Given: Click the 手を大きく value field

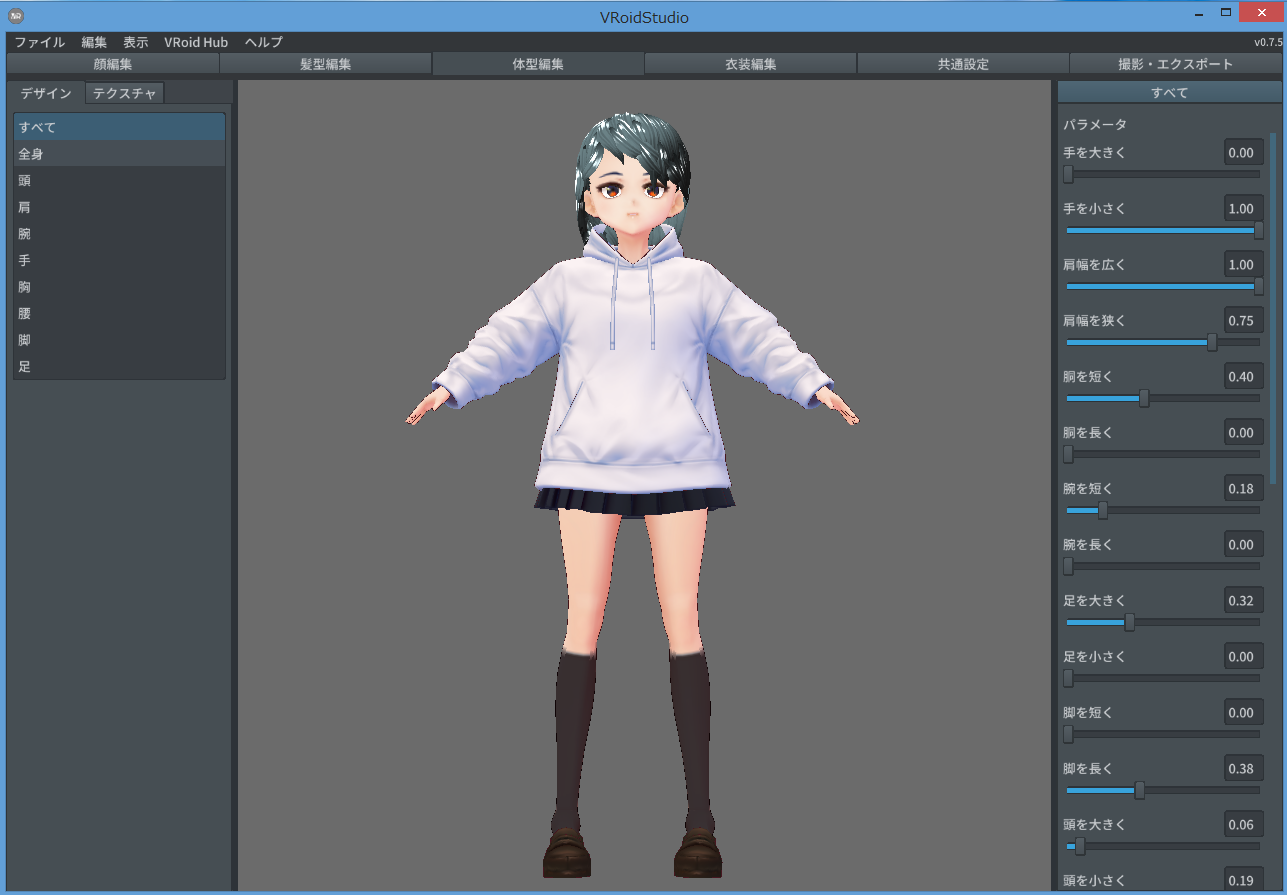Looking at the screenshot, I should coord(1243,153).
